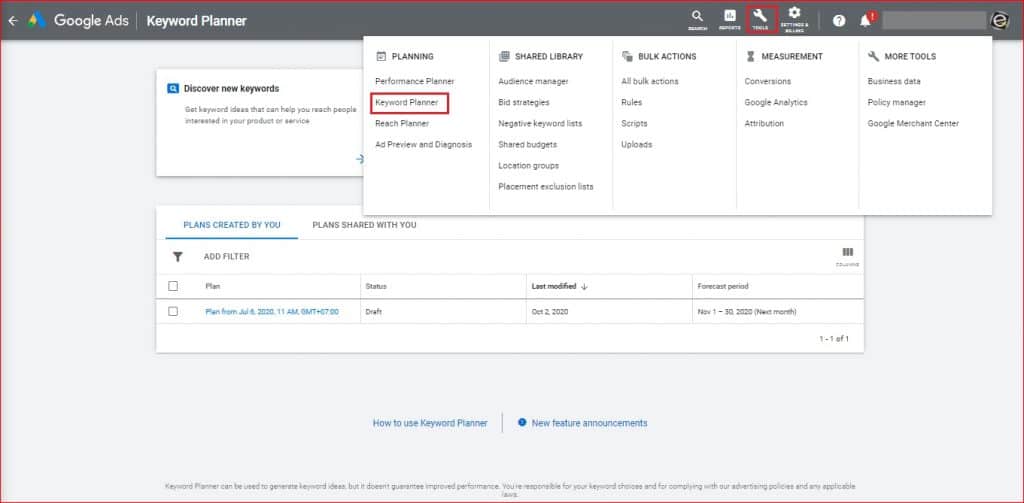The image size is (1024, 503).
Task: Open Rules under Bulk Actions
Action: pos(632,103)
